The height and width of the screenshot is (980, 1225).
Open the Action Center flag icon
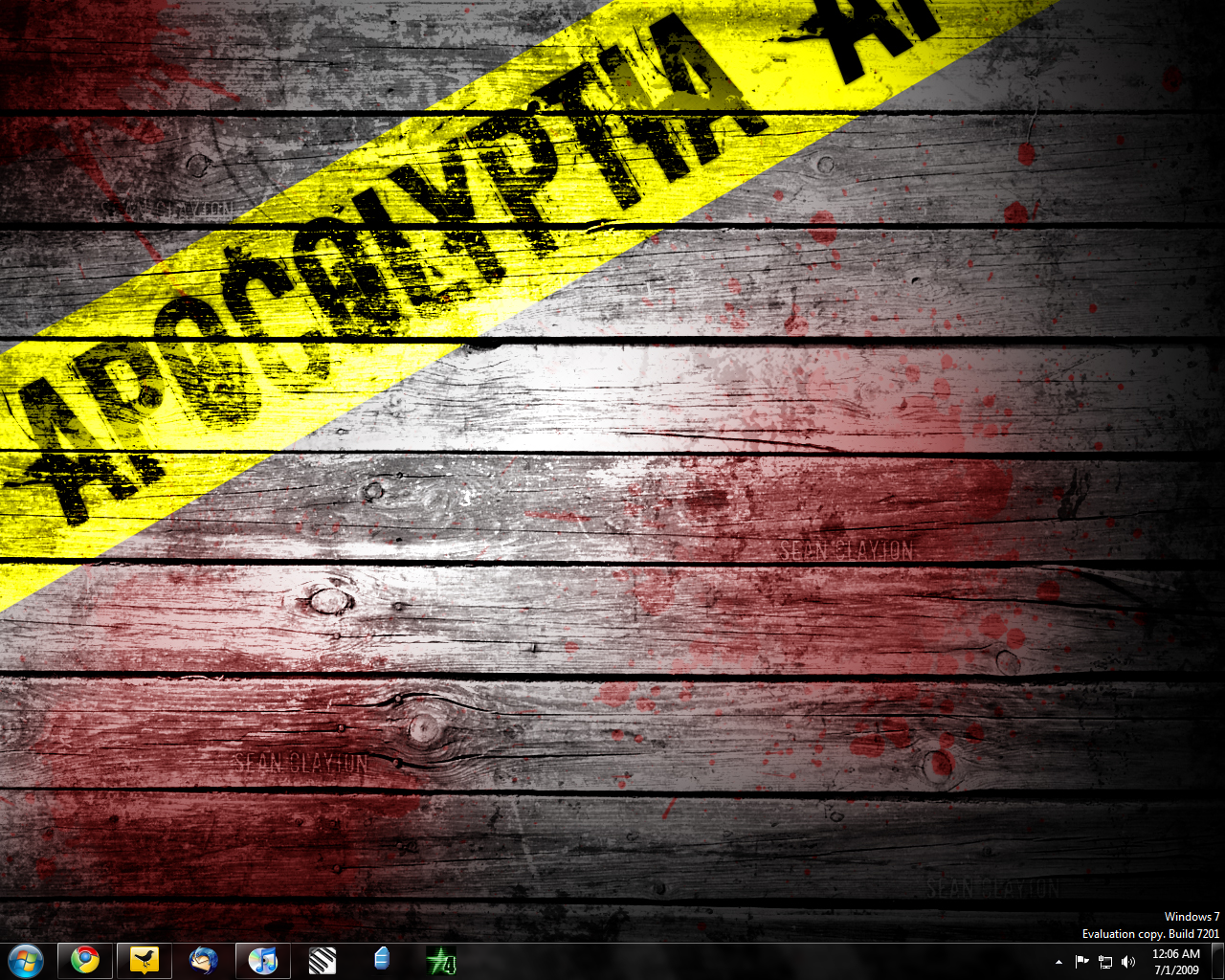pyautogui.click(x=1082, y=961)
